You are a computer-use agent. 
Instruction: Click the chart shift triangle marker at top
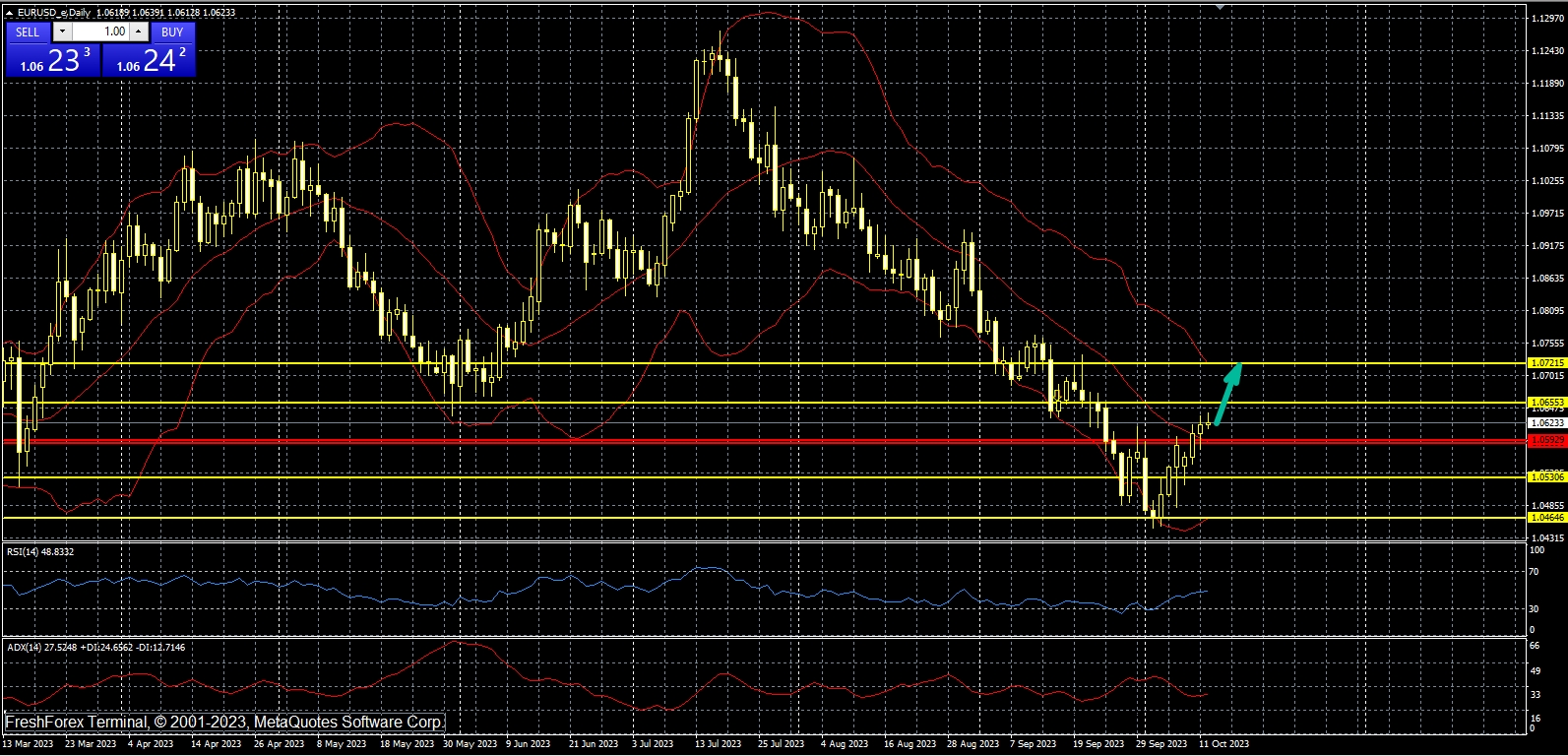pos(1221,7)
